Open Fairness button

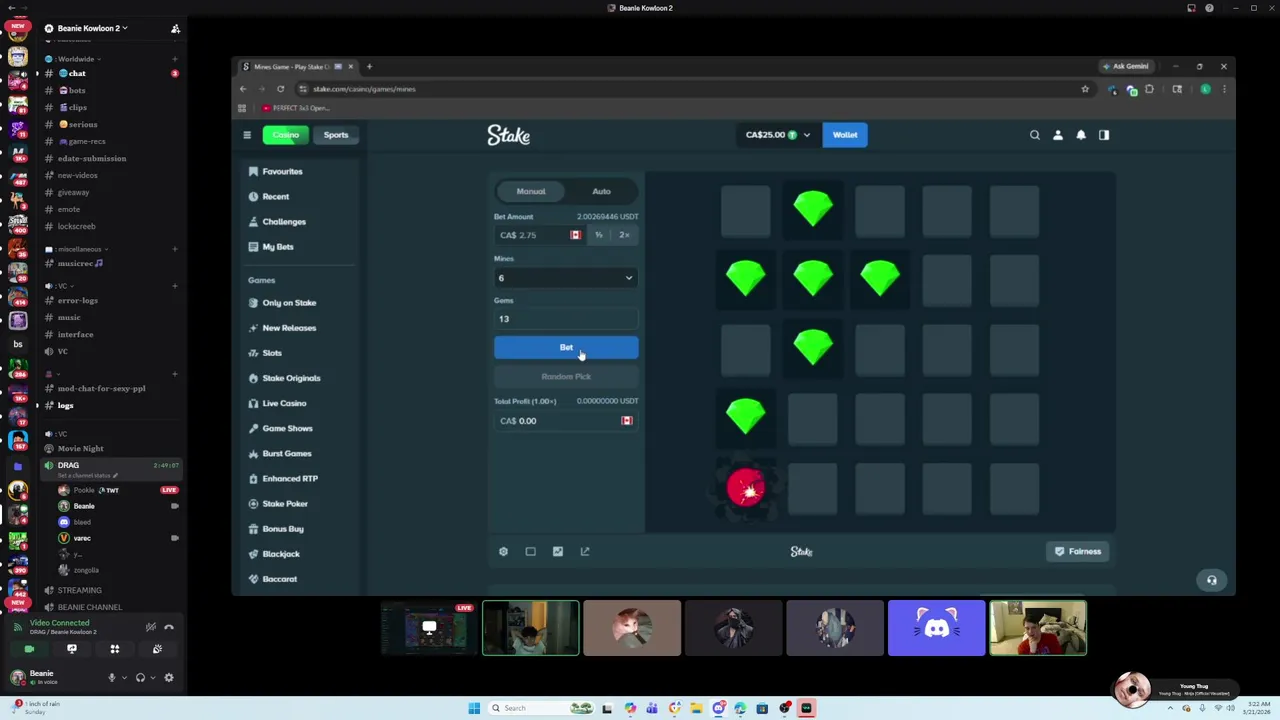pos(1078,551)
